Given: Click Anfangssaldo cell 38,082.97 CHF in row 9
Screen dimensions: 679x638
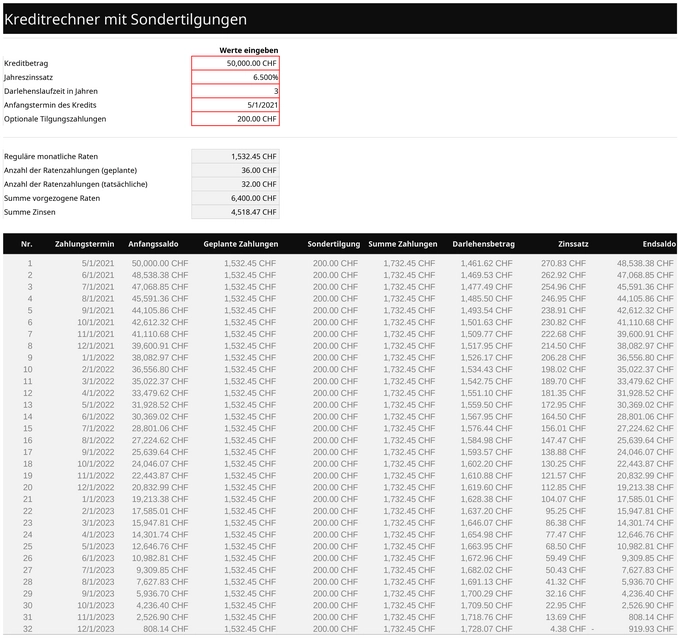Looking at the screenshot, I should (160, 357).
